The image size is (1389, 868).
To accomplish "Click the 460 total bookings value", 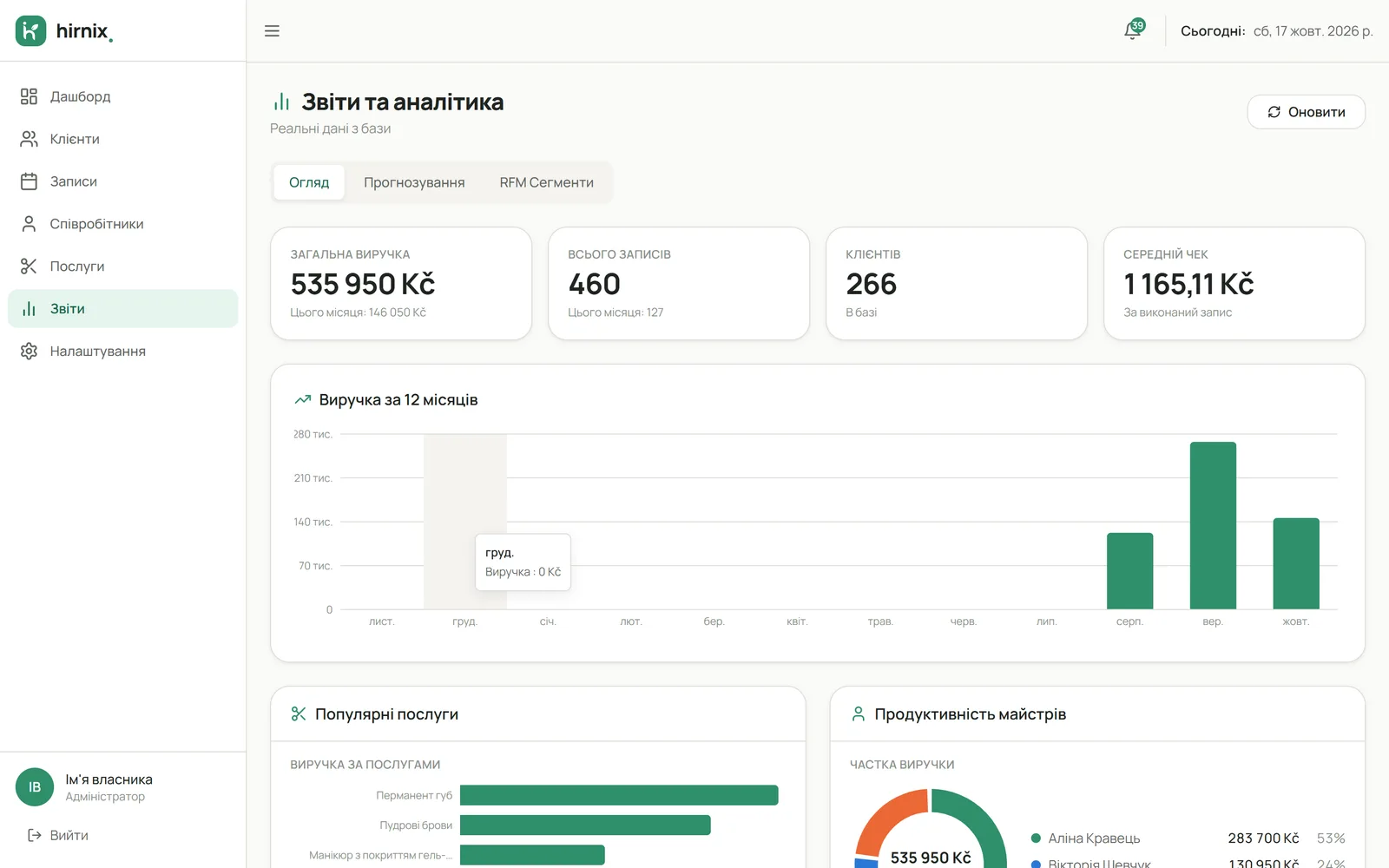I will (x=595, y=284).
